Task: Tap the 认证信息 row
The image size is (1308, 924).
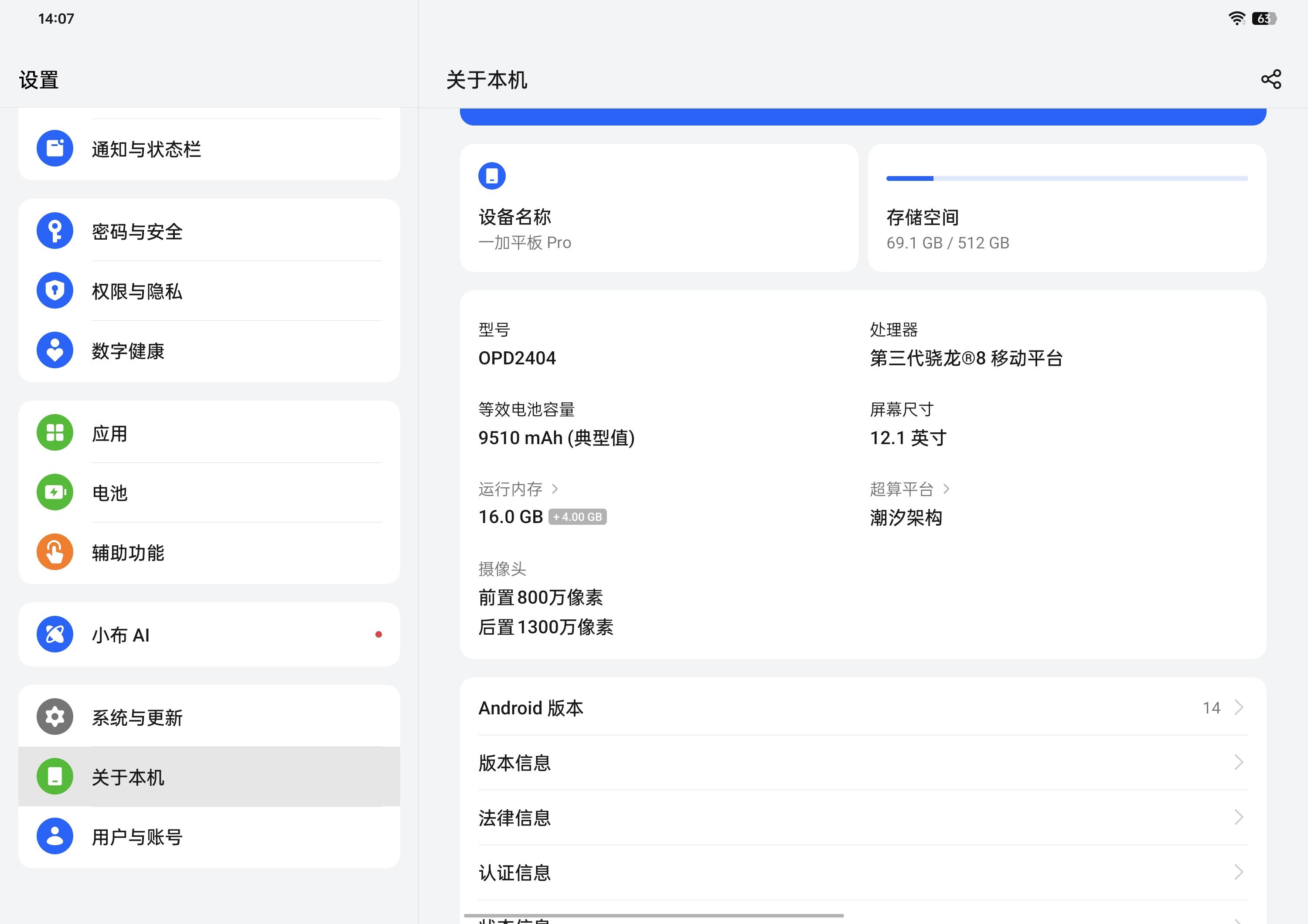Action: (x=862, y=872)
